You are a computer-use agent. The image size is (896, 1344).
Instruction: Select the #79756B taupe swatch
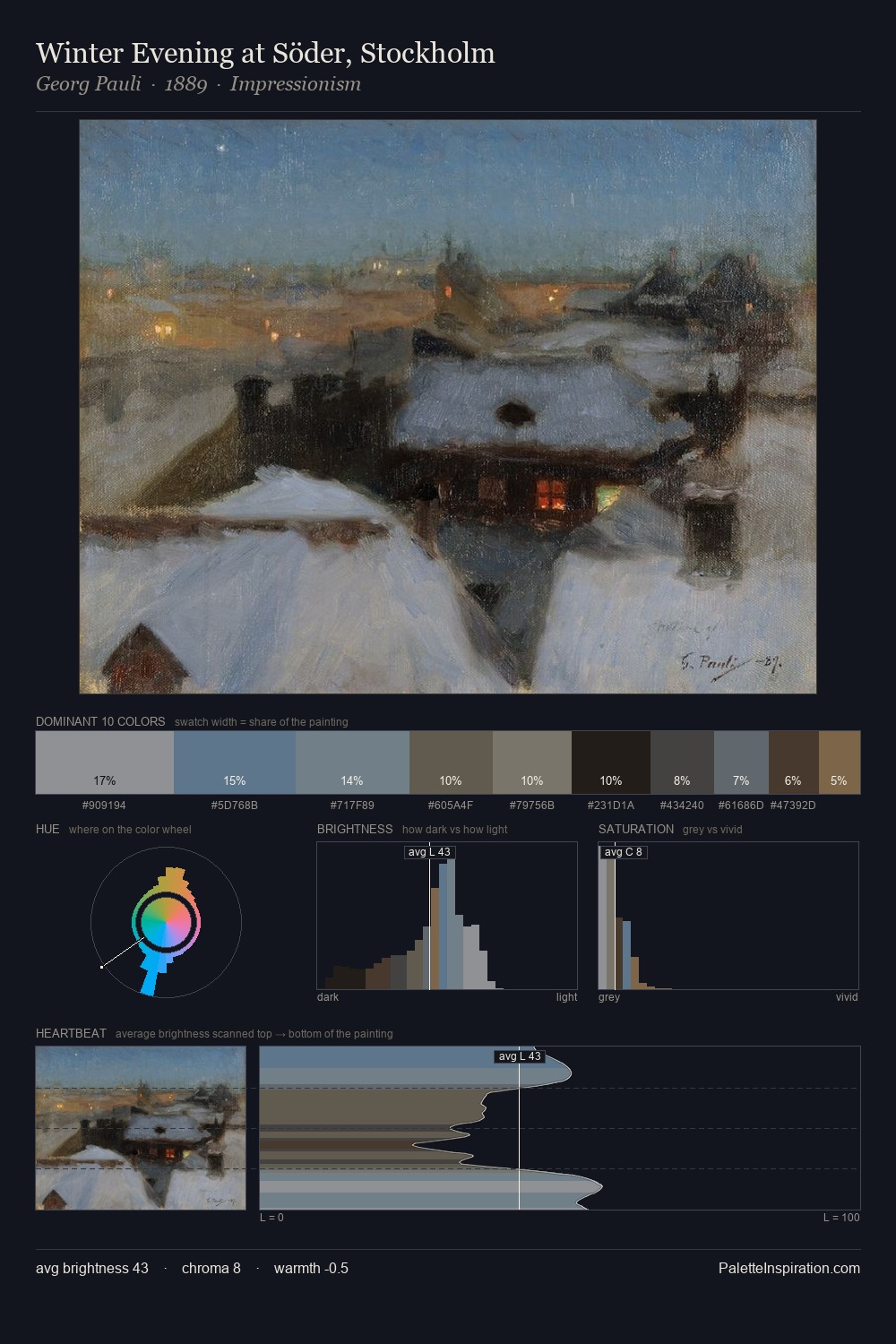[532, 762]
